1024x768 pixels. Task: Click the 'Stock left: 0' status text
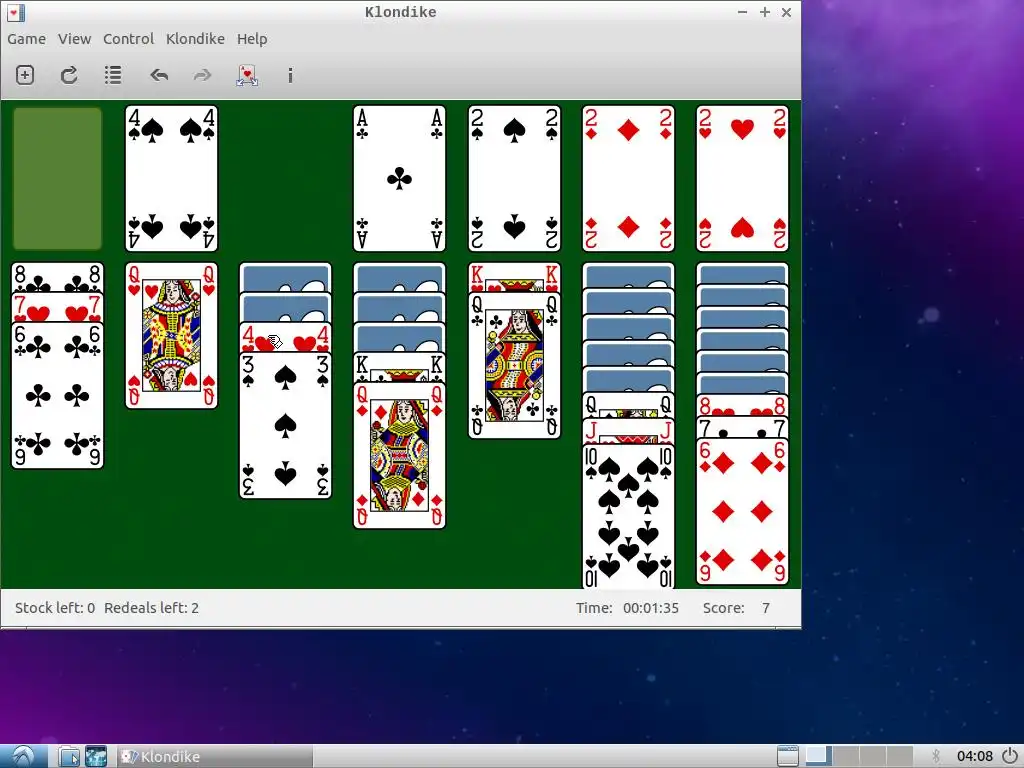(x=55, y=607)
